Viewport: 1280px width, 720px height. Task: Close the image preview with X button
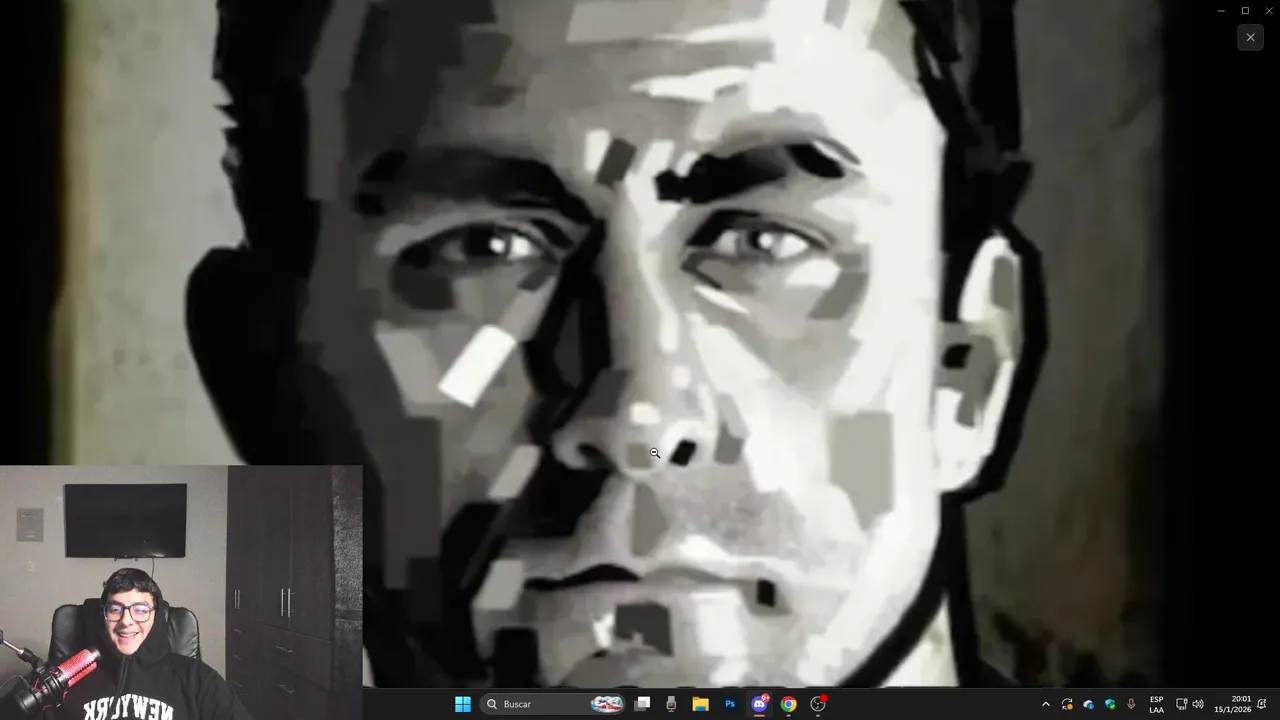pos(1250,37)
